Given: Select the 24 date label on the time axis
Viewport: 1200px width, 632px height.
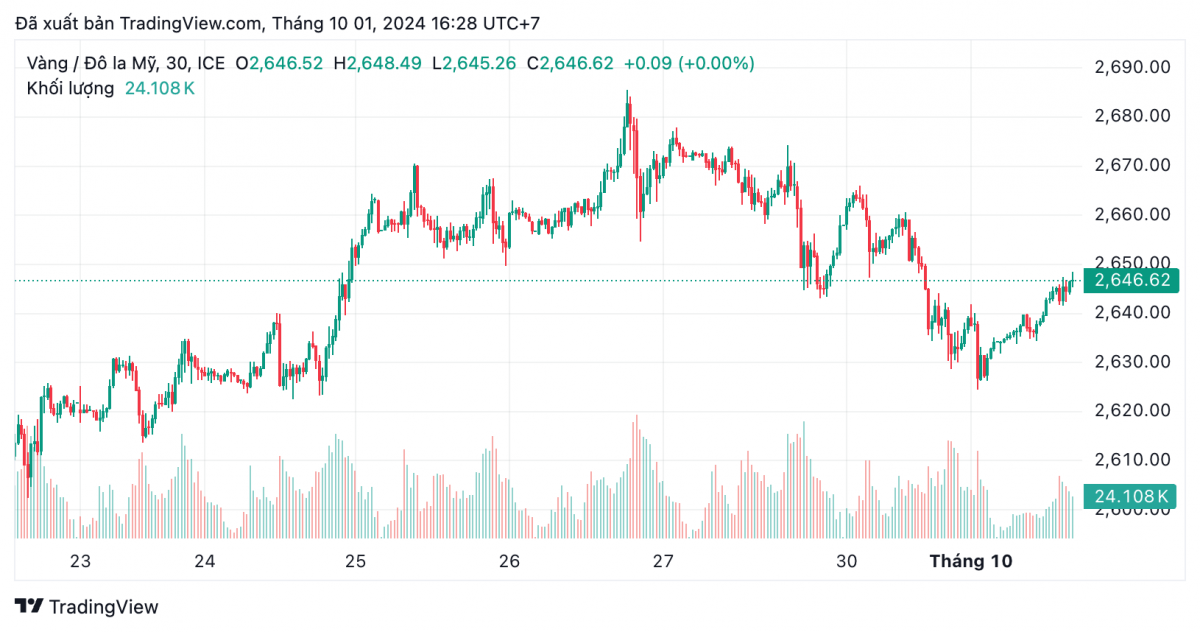Looking at the screenshot, I should (205, 562).
